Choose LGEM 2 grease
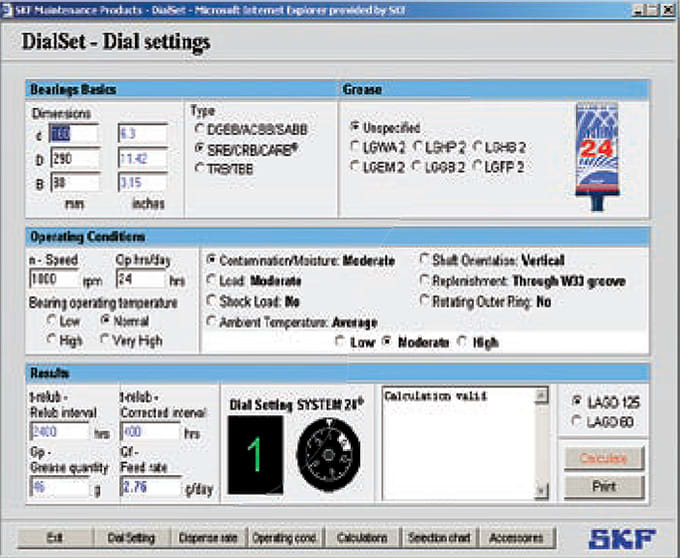 (355, 166)
